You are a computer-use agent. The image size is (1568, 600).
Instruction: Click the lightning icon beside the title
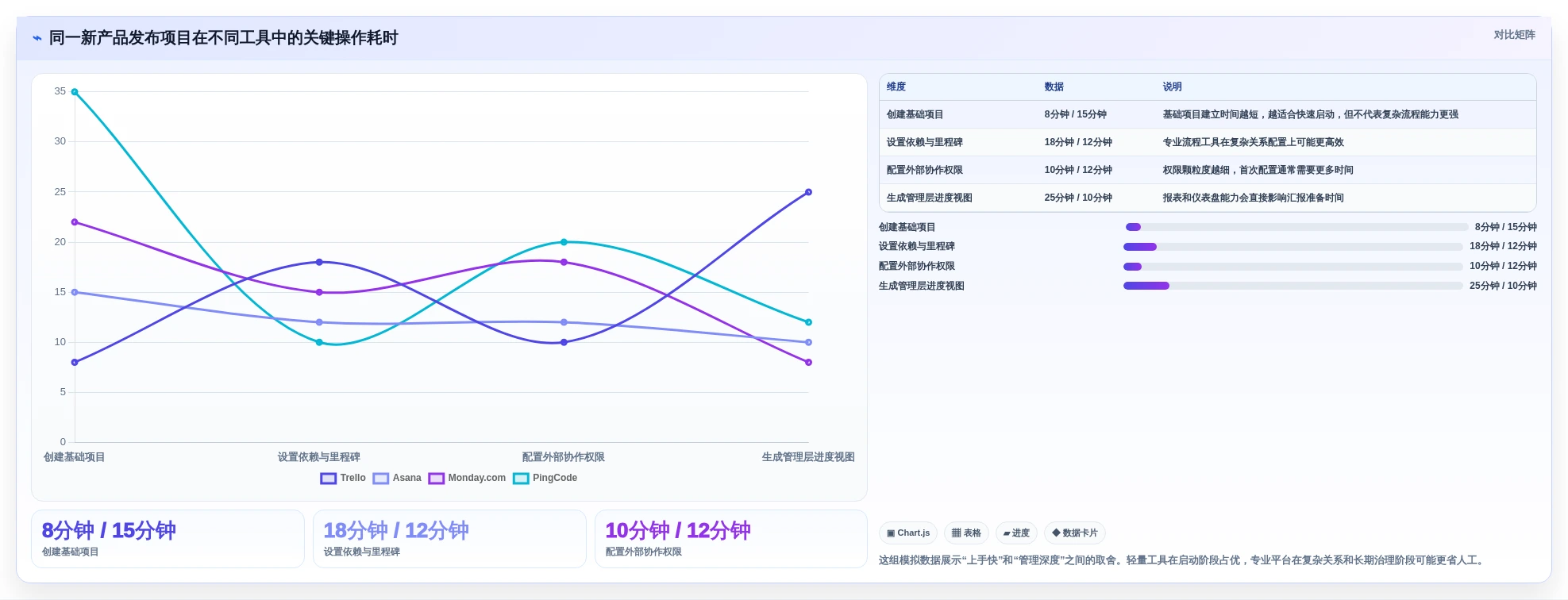(x=37, y=38)
